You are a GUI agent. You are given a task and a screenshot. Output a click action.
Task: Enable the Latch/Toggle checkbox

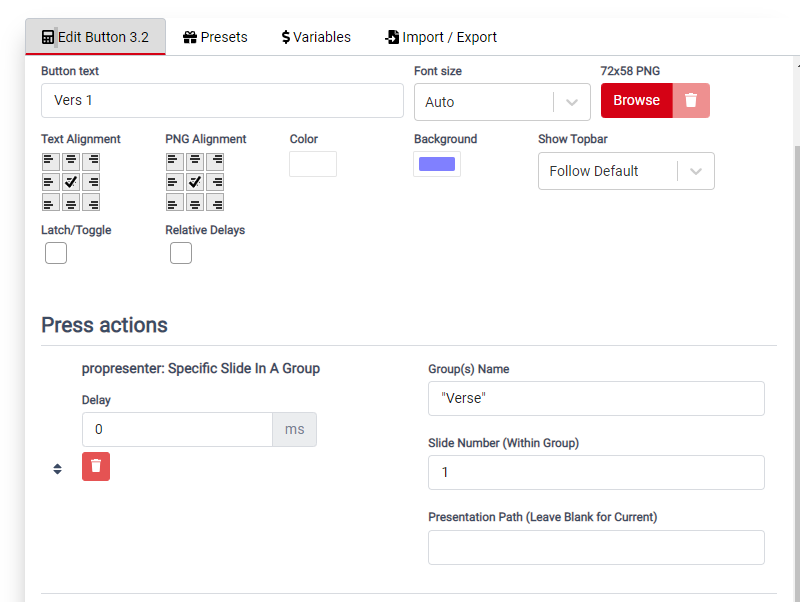click(x=55, y=252)
